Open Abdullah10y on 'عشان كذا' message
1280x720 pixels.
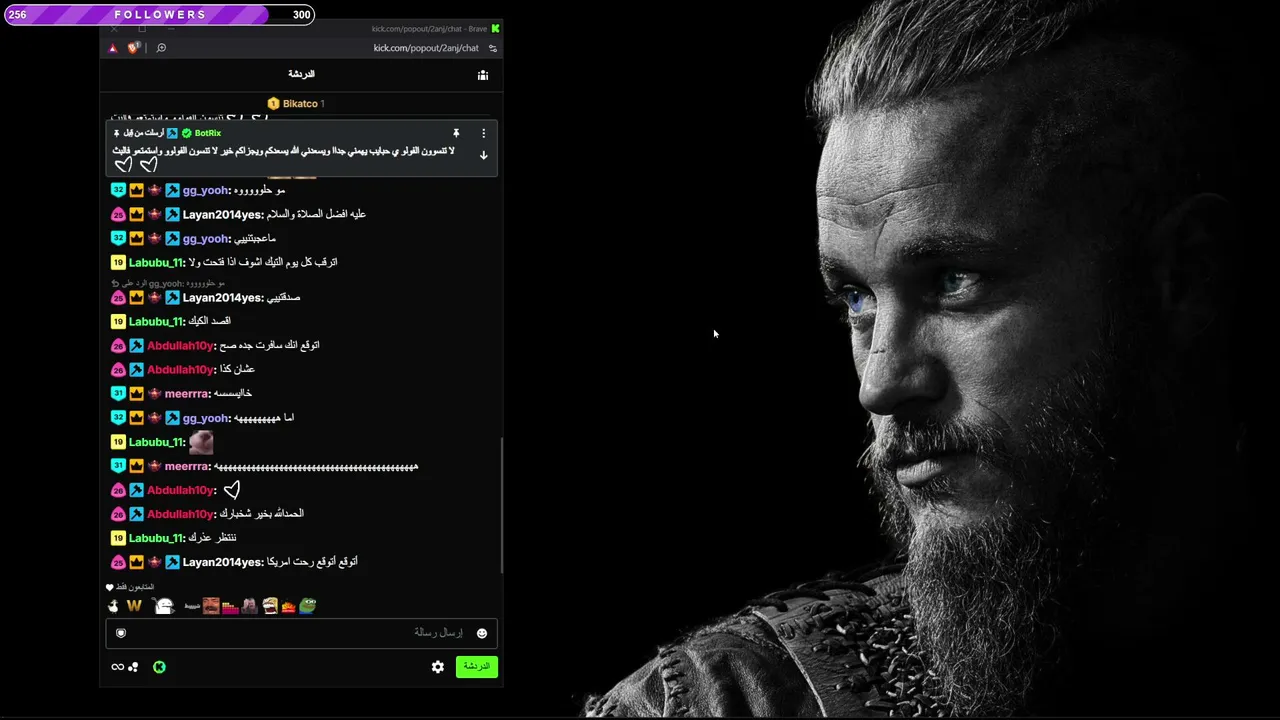tap(180, 369)
